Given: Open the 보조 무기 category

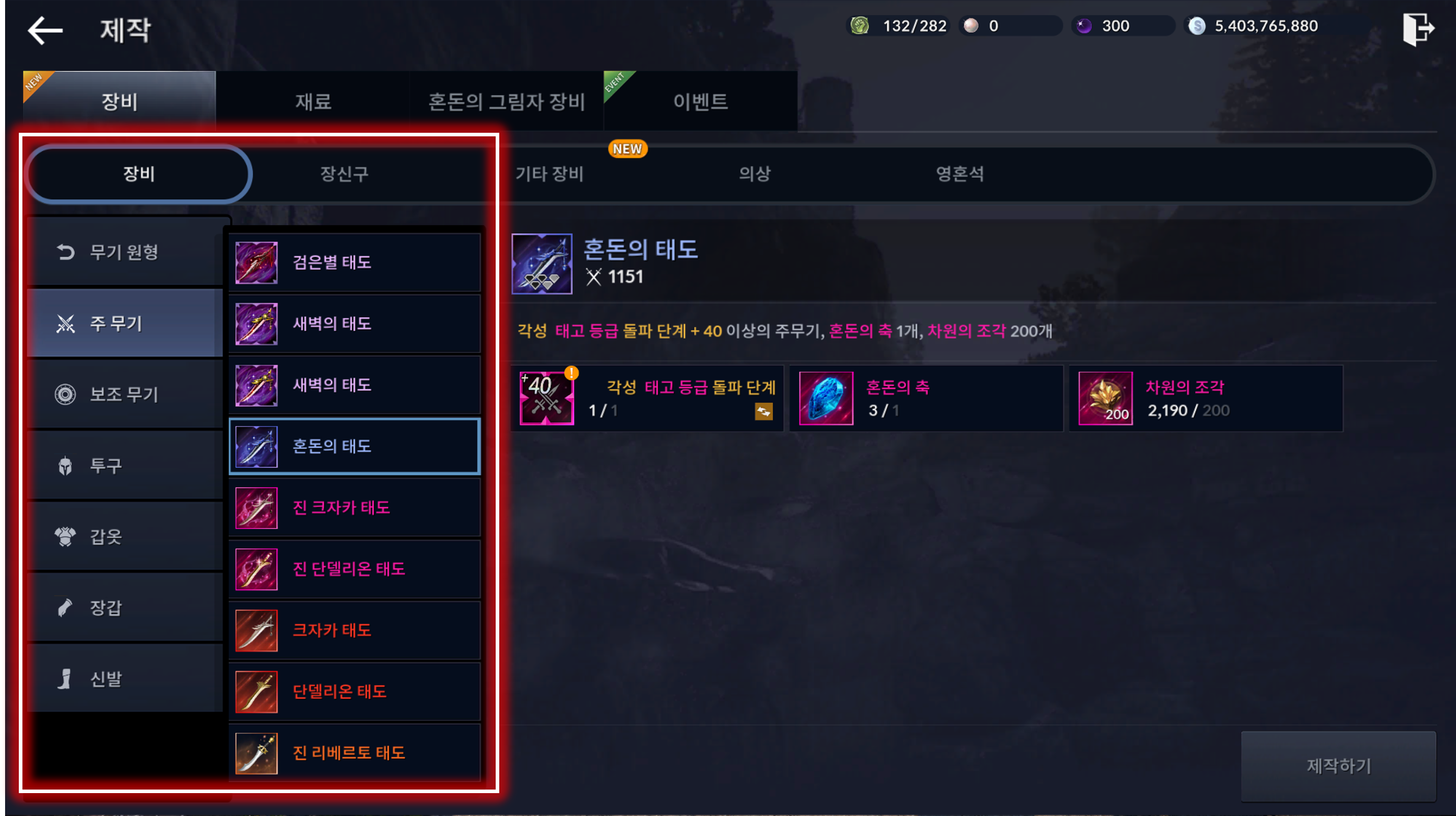Looking at the screenshot, I should 125,394.
